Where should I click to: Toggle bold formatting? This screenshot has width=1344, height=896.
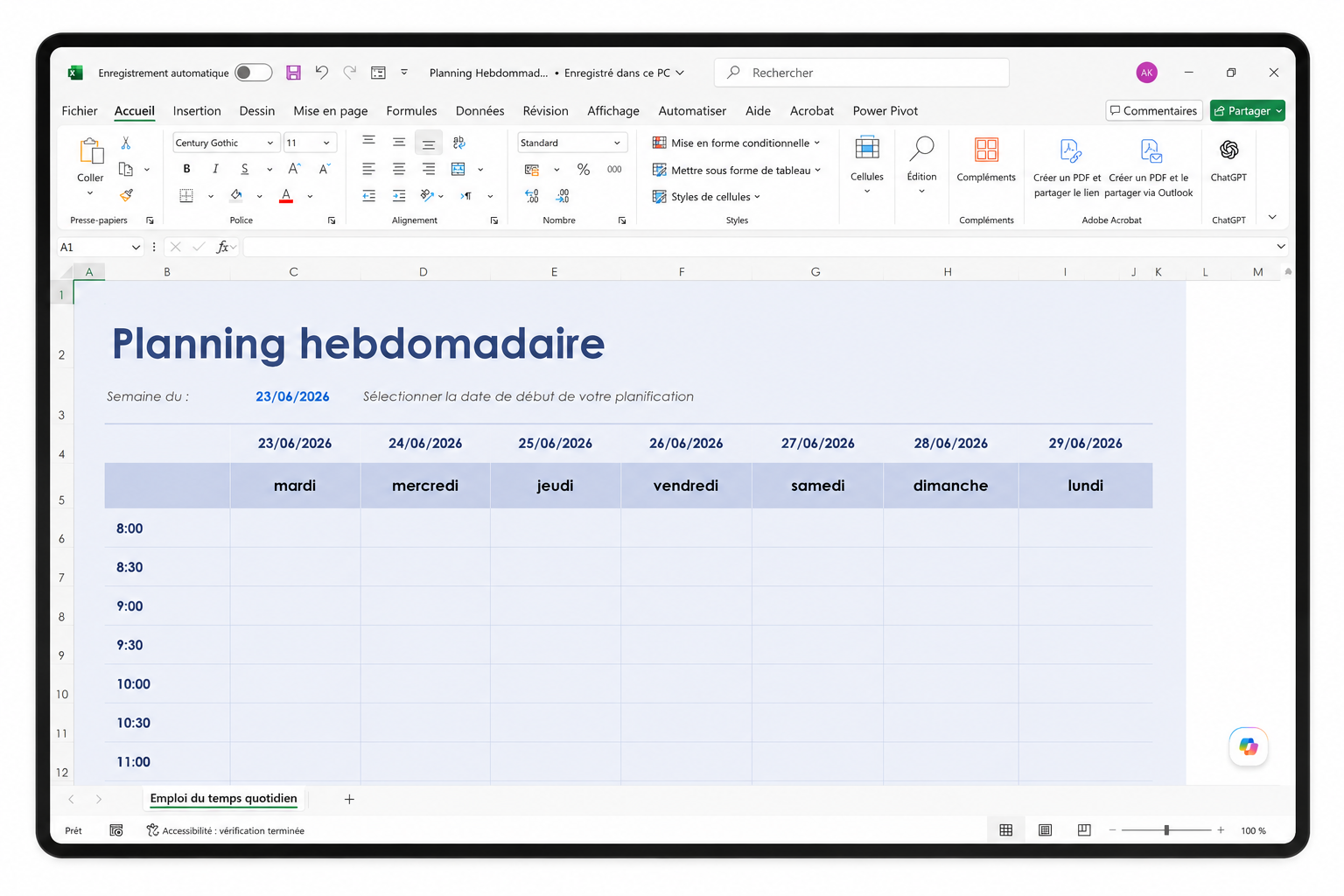186,169
